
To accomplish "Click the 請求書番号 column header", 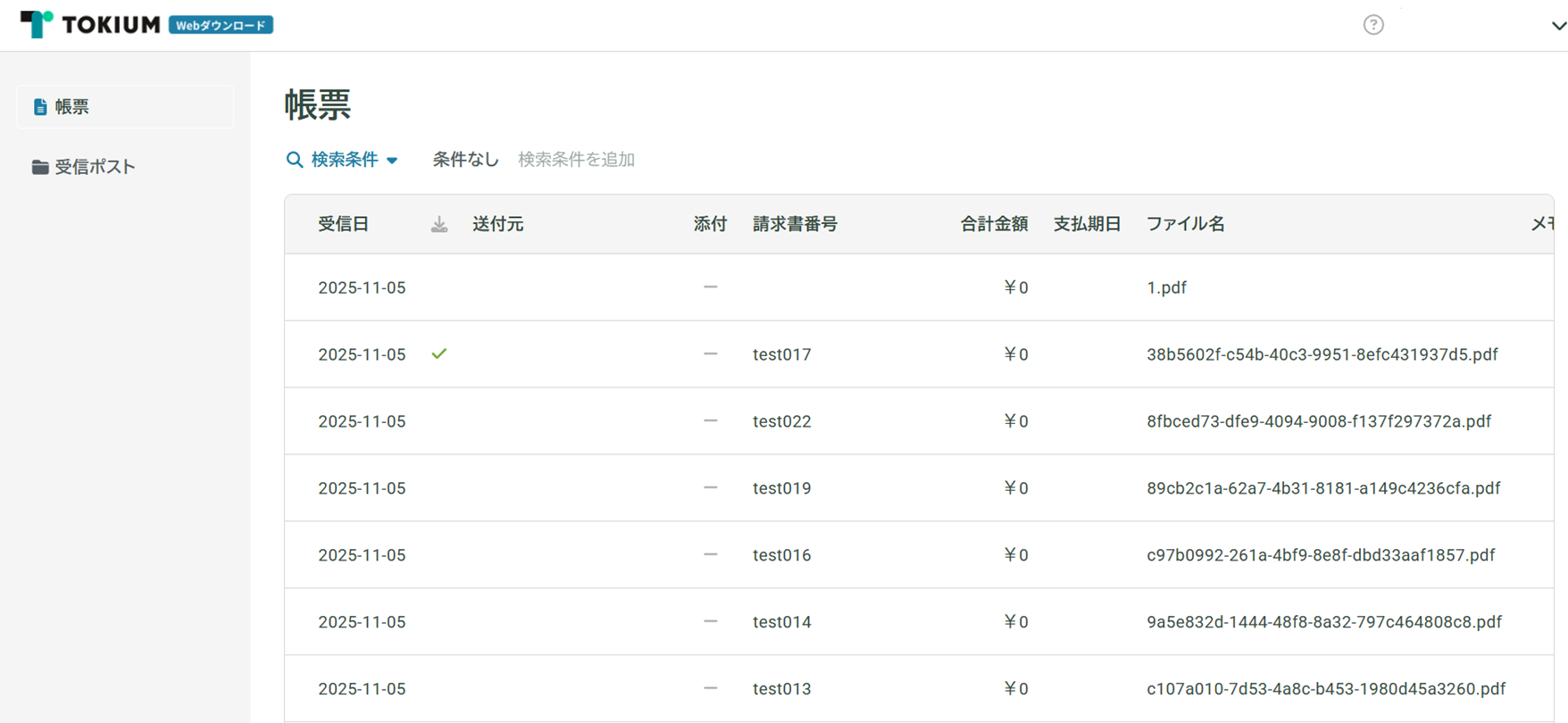I will tap(795, 224).
